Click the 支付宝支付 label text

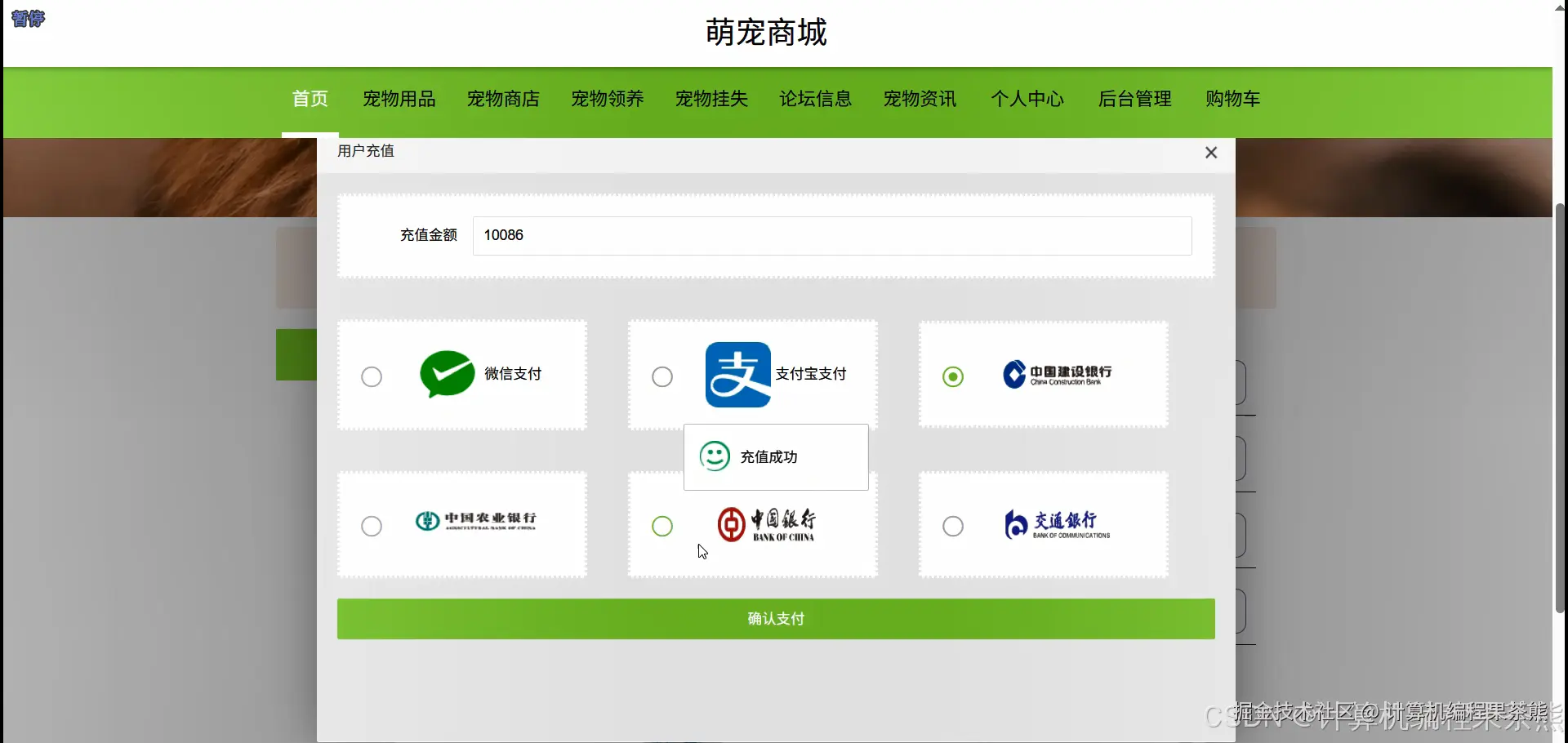811,374
